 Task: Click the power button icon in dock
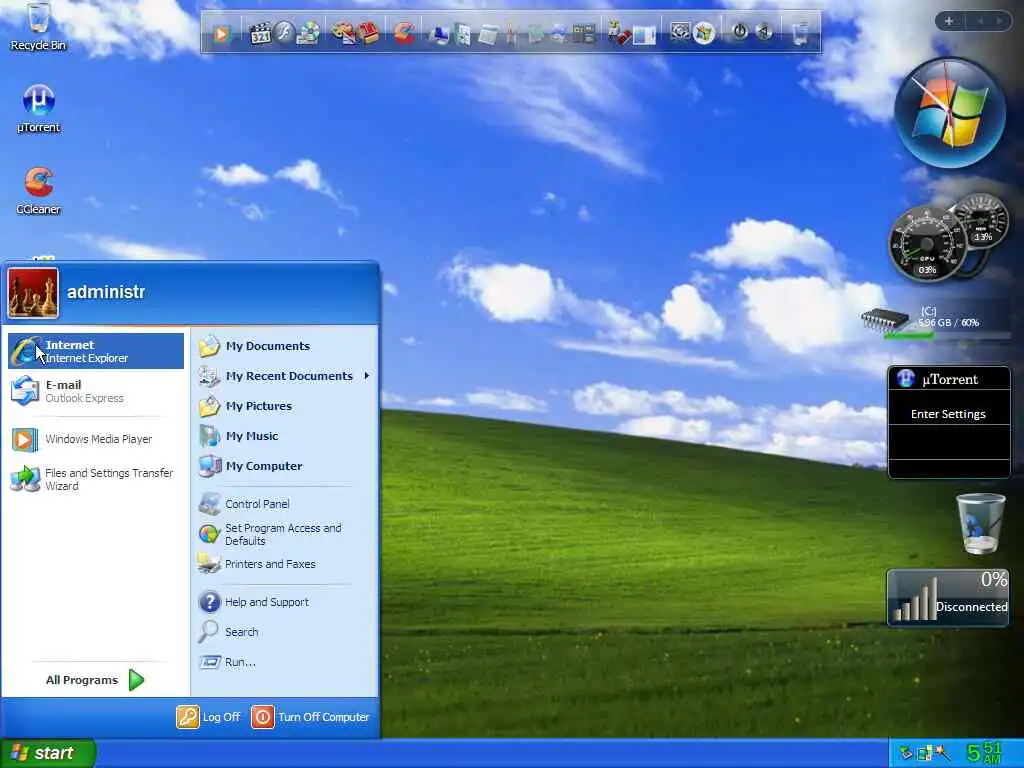739,31
